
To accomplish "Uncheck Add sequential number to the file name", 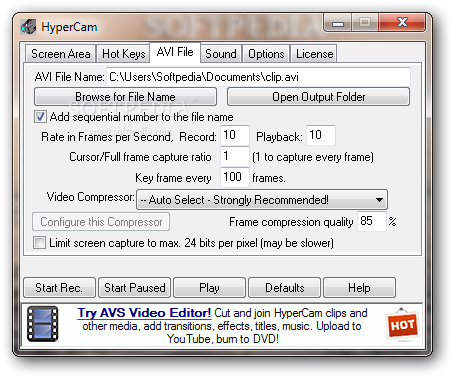I will click(40, 117).
